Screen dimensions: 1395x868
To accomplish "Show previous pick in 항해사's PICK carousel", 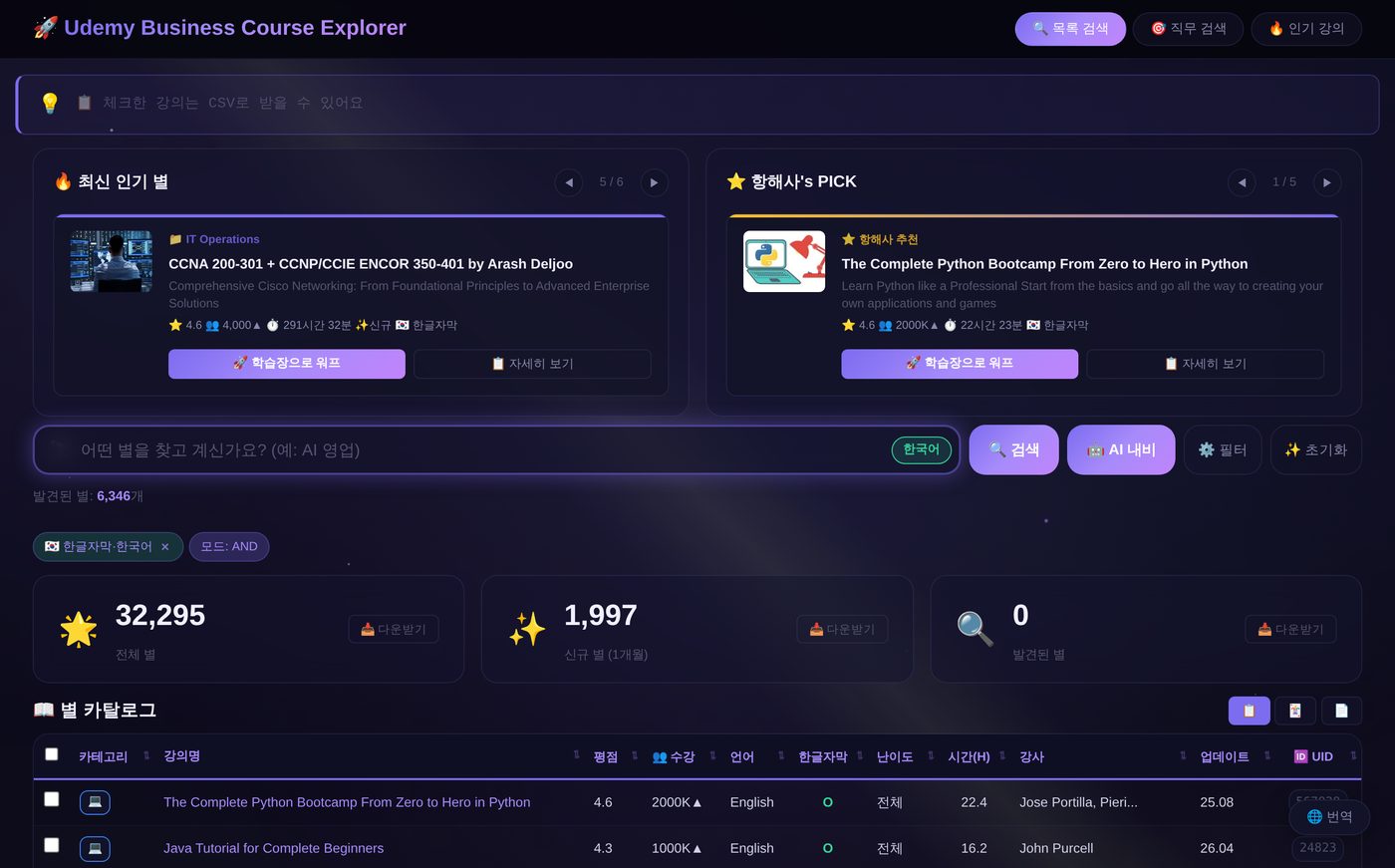I will pyautogui.click(x=1242, y=182).
